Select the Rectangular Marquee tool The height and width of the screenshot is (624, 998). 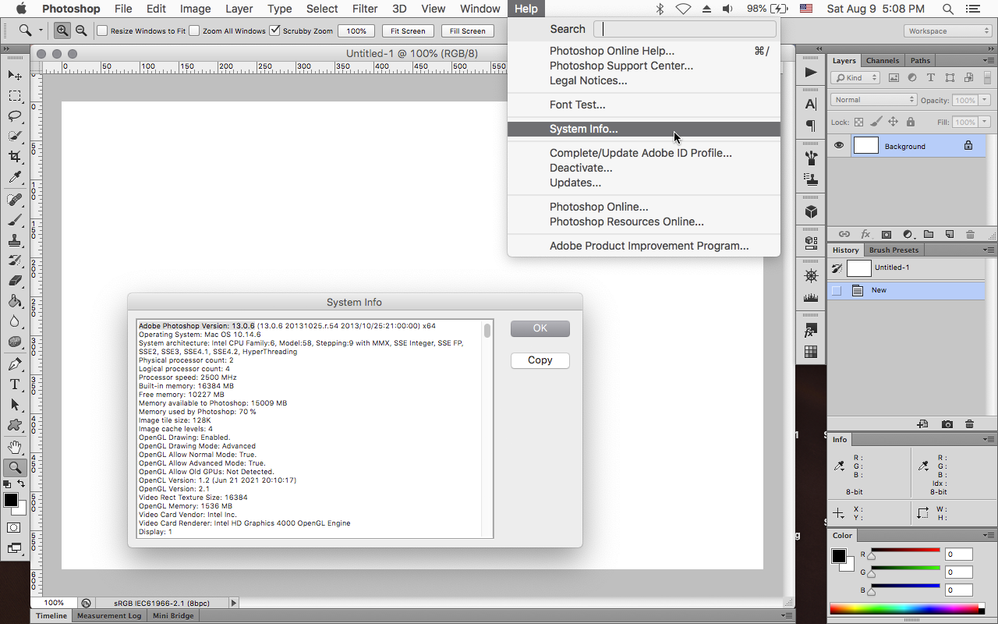pyautogui.click(x=14, y=96)
